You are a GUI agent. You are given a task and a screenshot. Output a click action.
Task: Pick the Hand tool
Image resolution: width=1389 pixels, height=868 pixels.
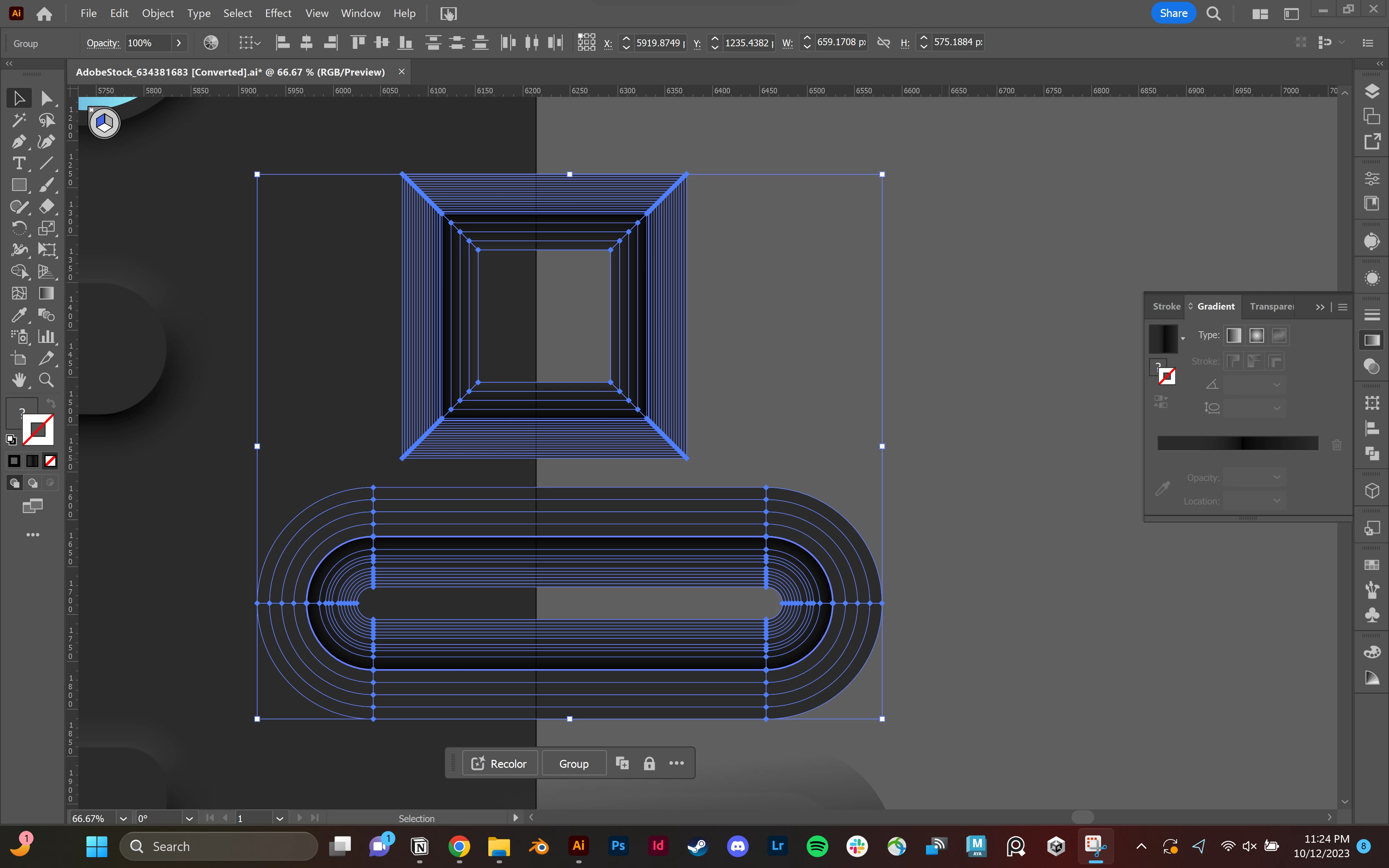pos(18,380)
